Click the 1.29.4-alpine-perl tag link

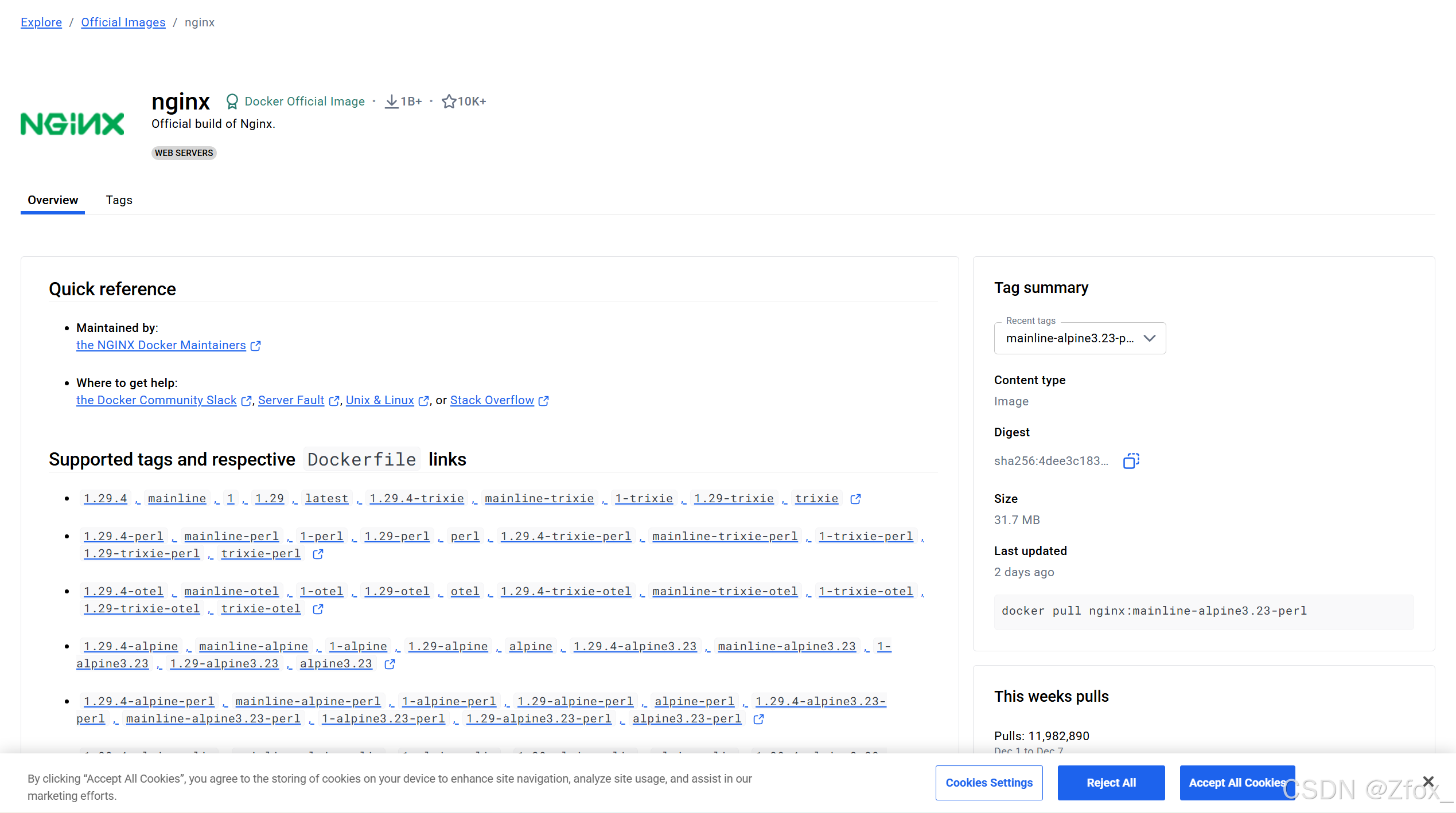(x=149, y=702)
